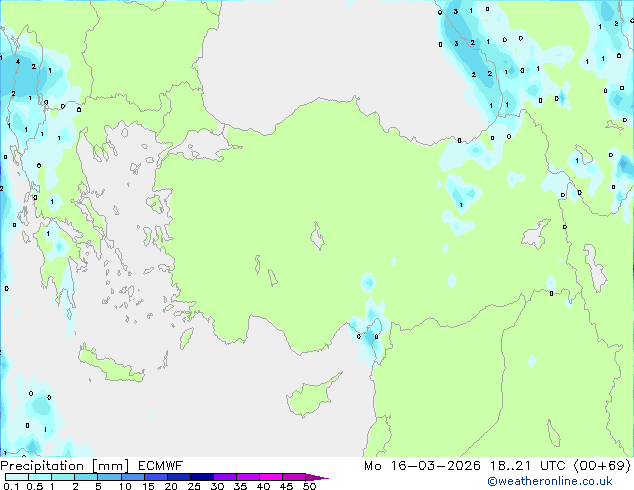Image resolution: width=634 pixels, height=490 pixels.
Task: Select the 10–15 mm legend swatch
Action: point(132,477)
